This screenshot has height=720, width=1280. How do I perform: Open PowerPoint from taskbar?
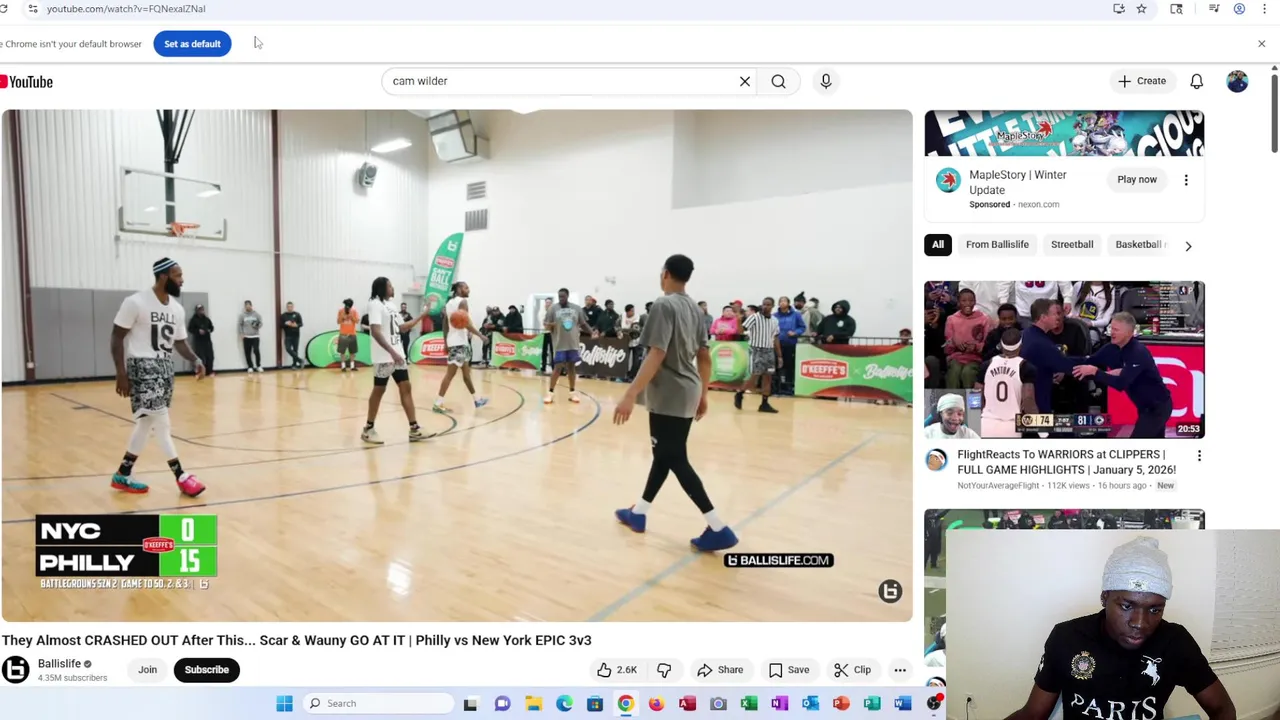click(x=841, y=704)
